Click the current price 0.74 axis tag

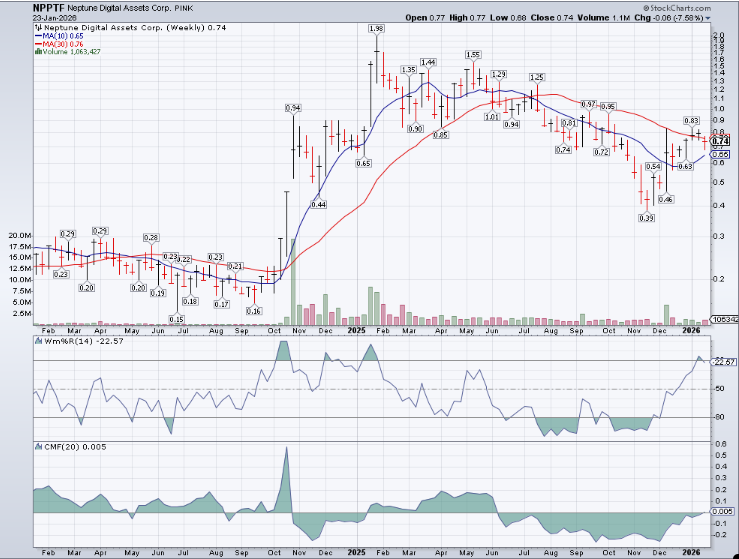tap(718, 142)
